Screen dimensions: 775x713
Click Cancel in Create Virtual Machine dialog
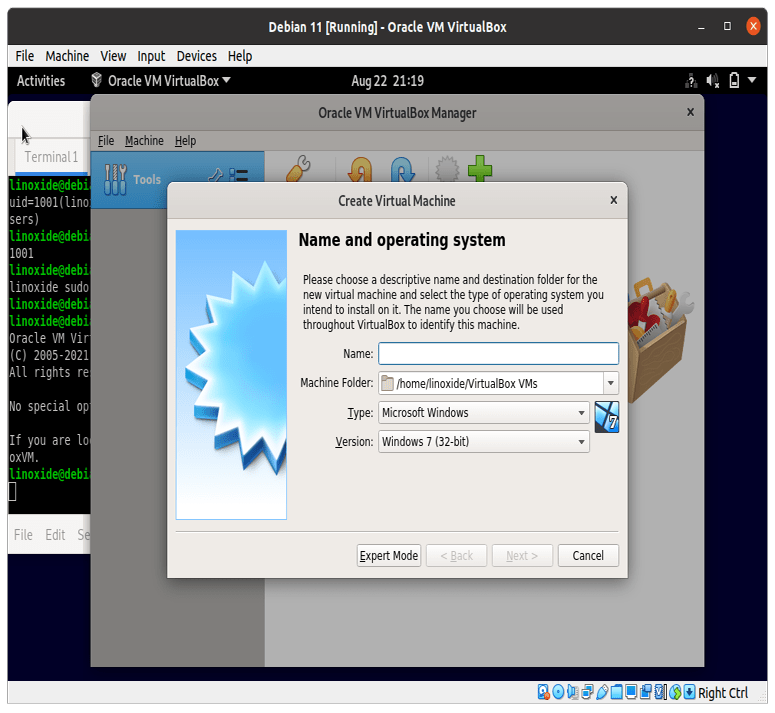pyautogui.click(x=588, y=555)
